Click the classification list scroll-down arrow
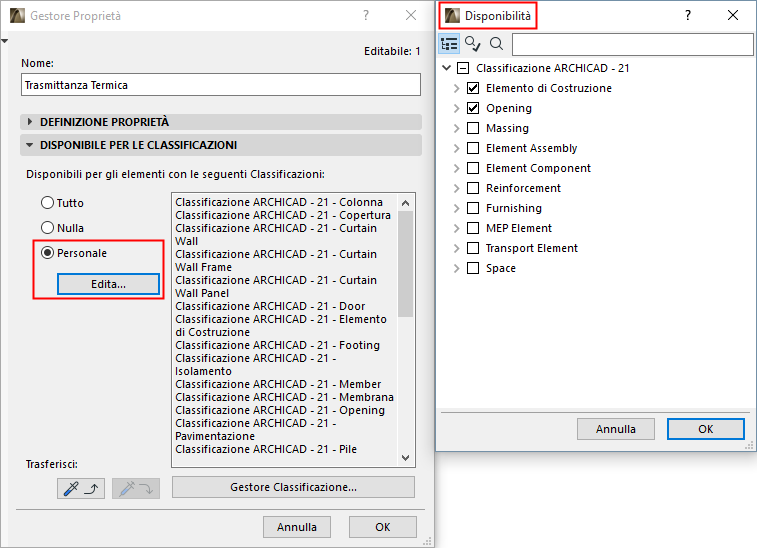This screenshot has height=548, width=757. pos(406,458)
